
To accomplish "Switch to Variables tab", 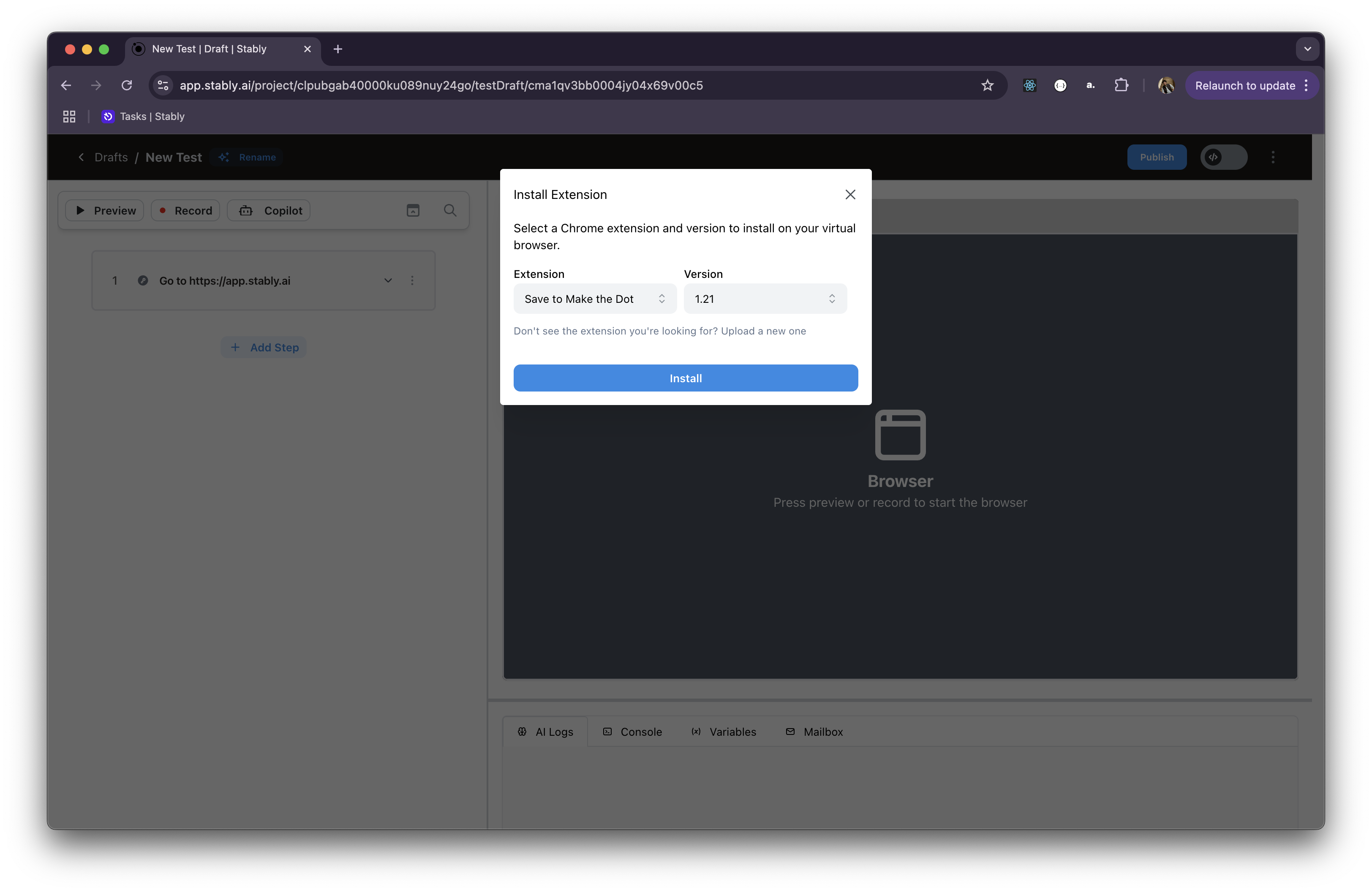I will click(724, 732).
